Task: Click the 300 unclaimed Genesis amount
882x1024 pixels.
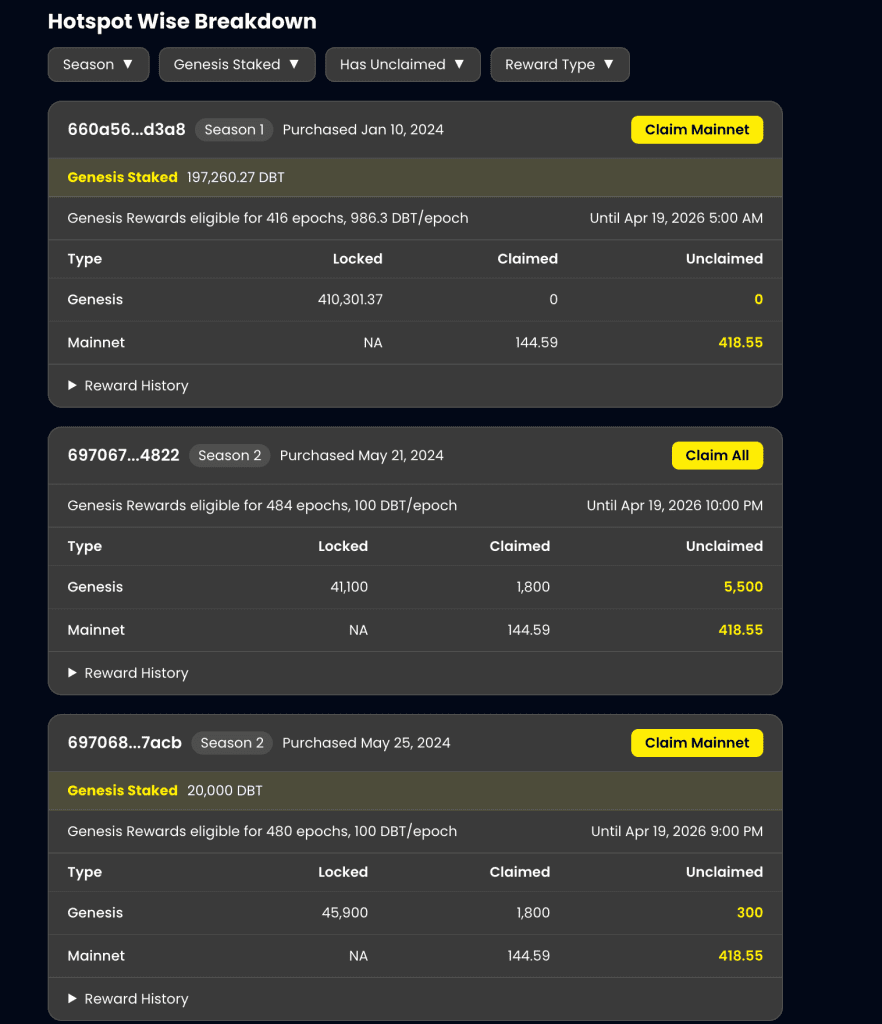Action: pos(749,913)
